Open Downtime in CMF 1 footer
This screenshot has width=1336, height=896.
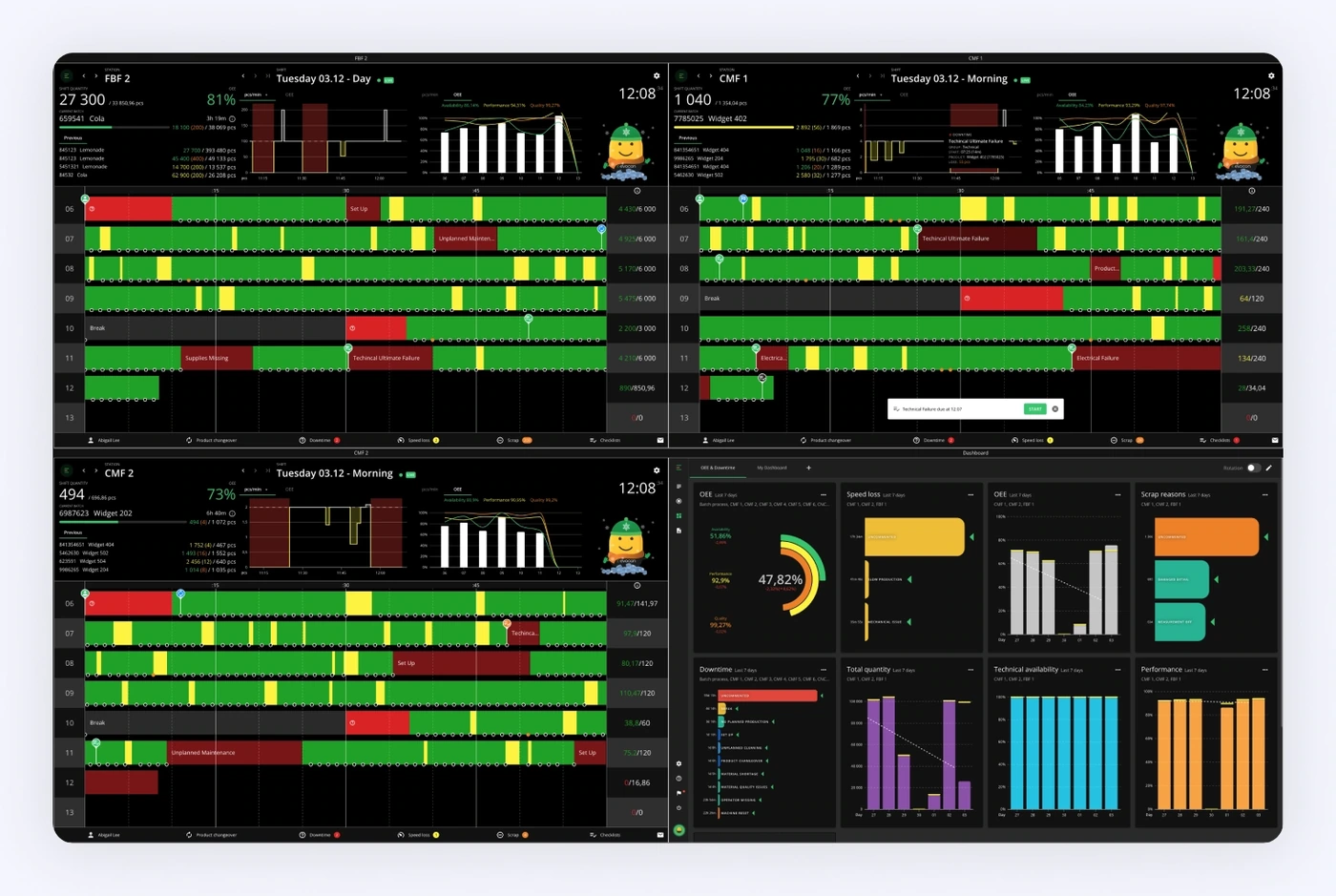click(x=933, y=440)
